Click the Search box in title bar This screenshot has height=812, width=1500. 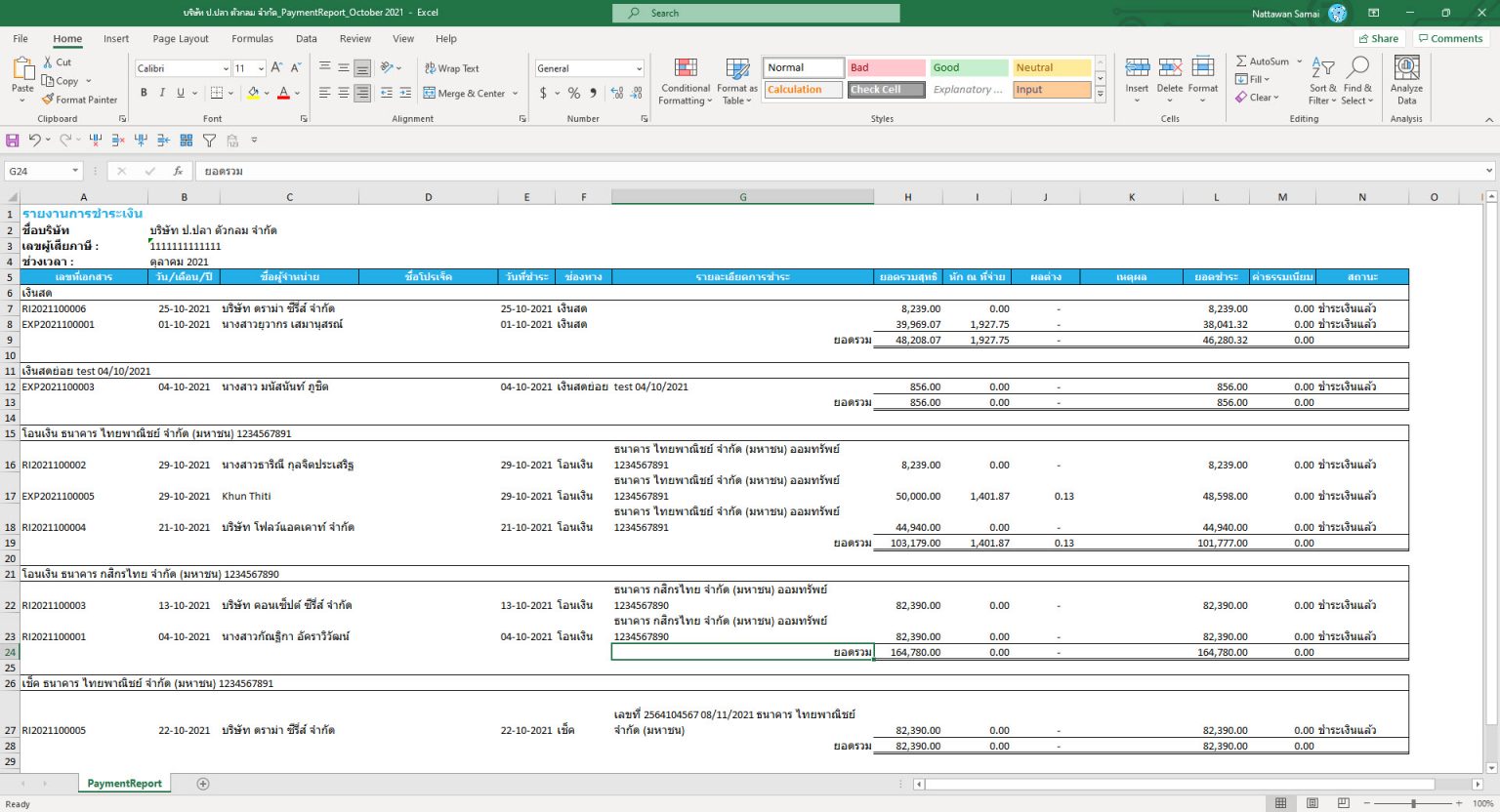coord(756,13)
